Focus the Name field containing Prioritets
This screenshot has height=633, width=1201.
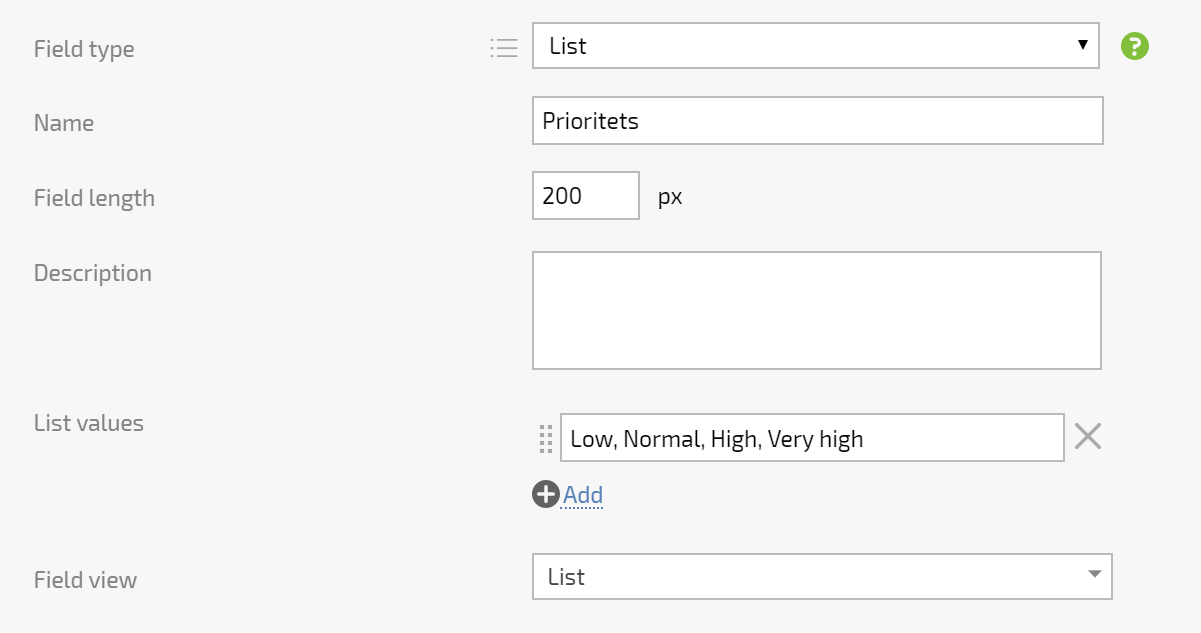point(817,121)
